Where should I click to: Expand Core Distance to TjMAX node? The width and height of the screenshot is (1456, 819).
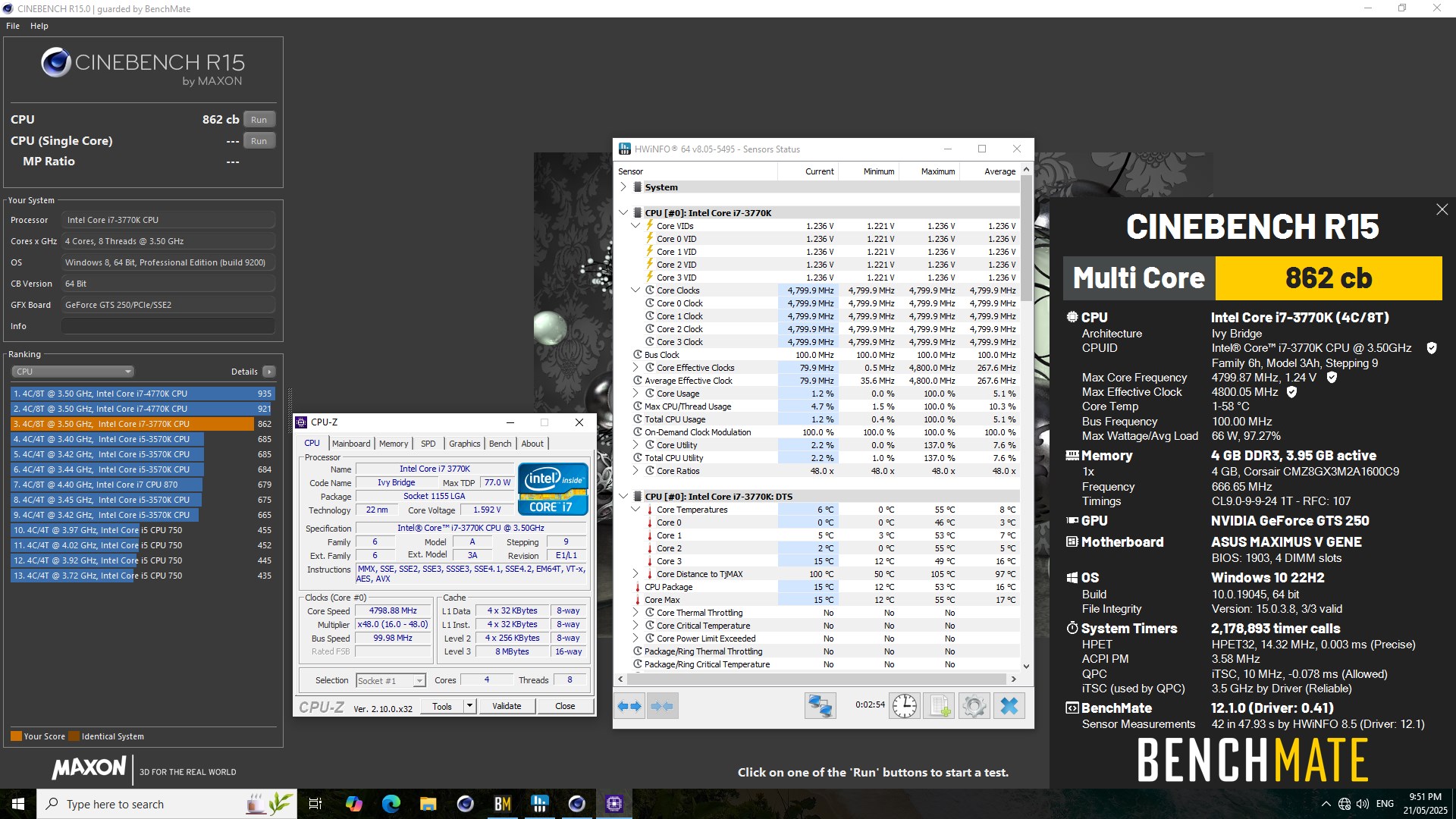[x=635, y=574]
